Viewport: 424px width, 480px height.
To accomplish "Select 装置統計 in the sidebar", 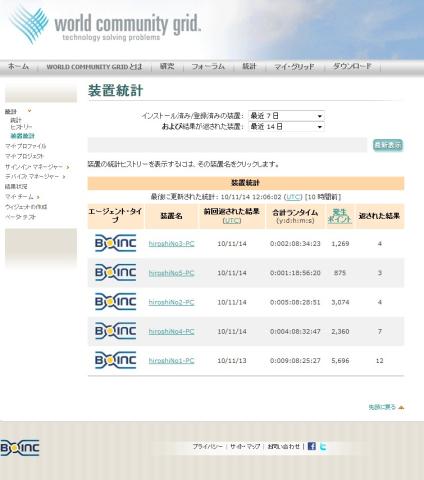I will (x=22, y=136).
